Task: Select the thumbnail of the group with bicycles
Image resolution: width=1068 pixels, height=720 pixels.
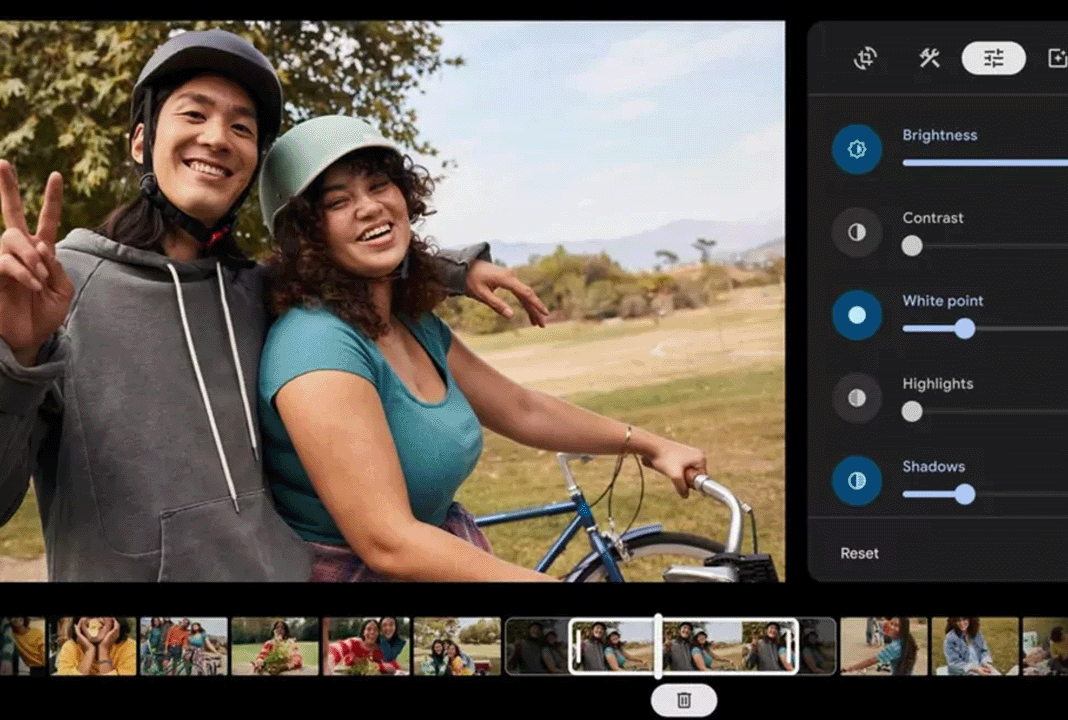Action: coord(184,646)
